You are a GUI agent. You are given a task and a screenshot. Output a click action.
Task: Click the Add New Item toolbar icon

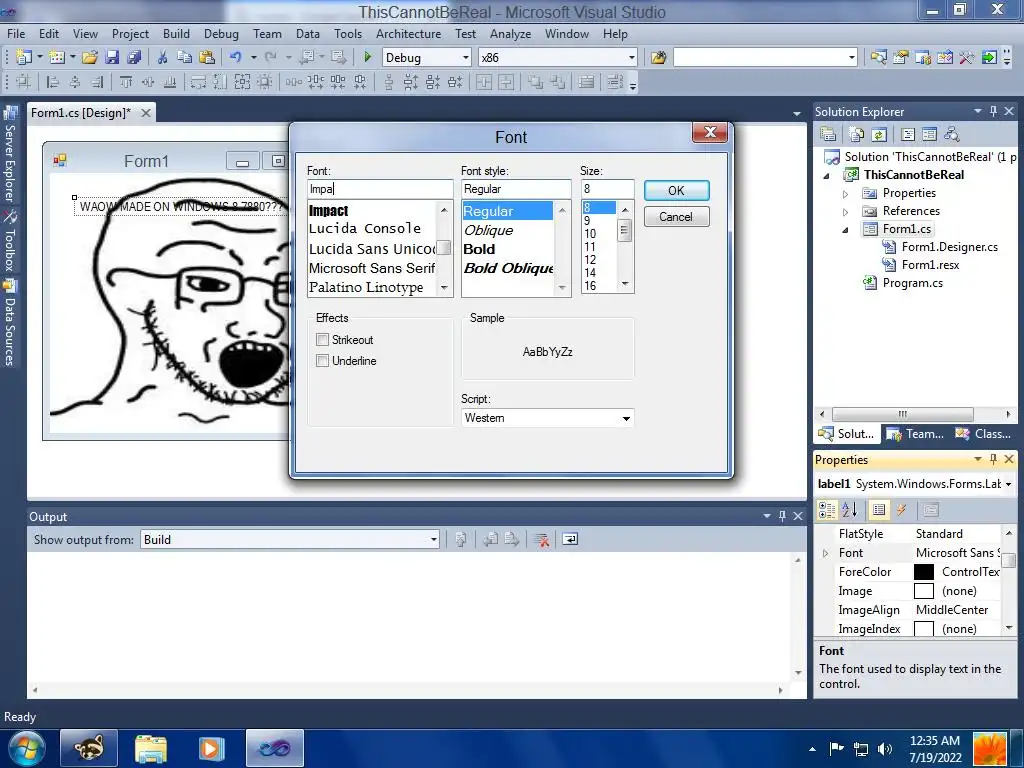(57, 57)
